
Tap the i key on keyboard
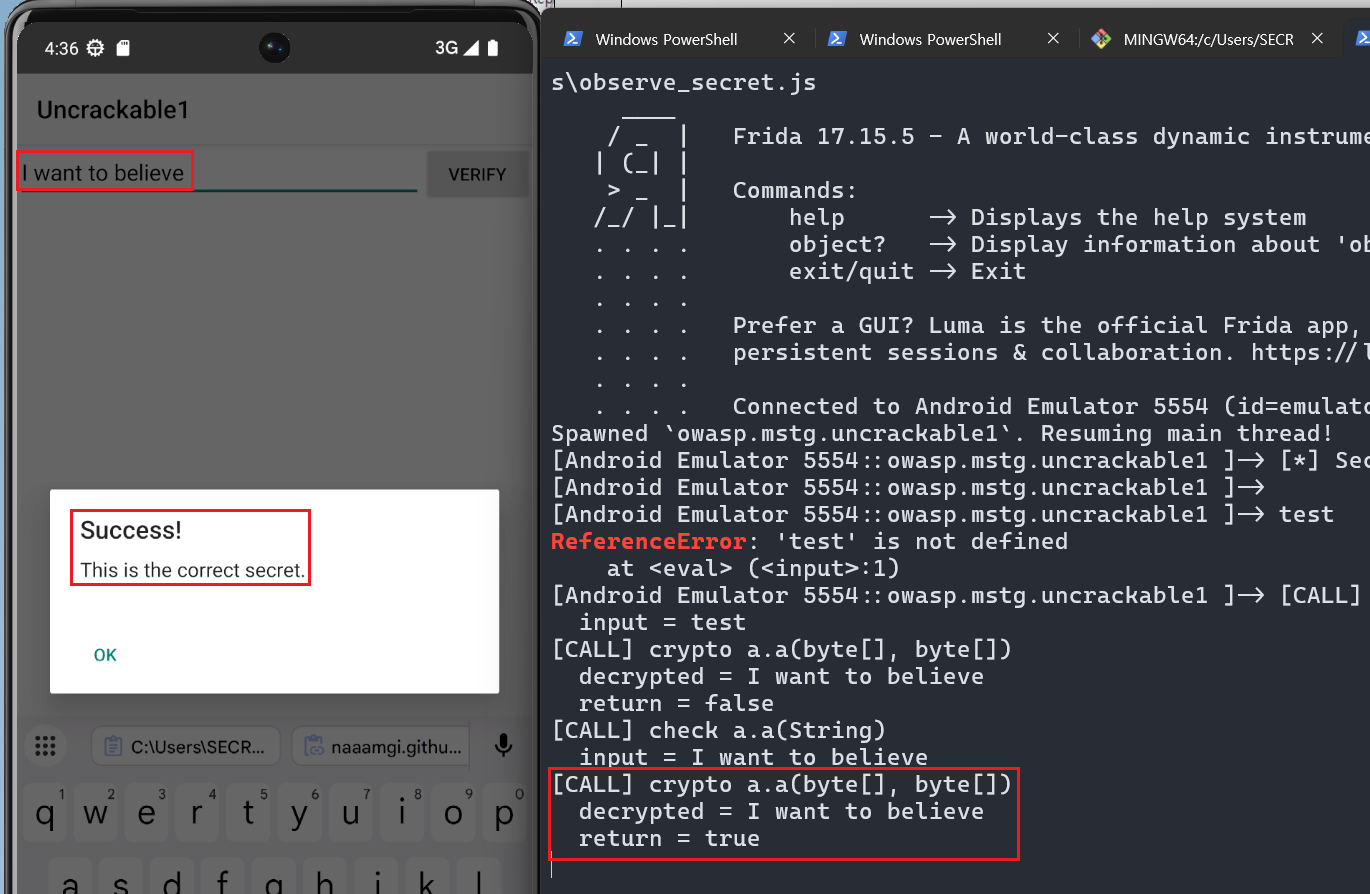pyautogui.click(x=402, y=813)
